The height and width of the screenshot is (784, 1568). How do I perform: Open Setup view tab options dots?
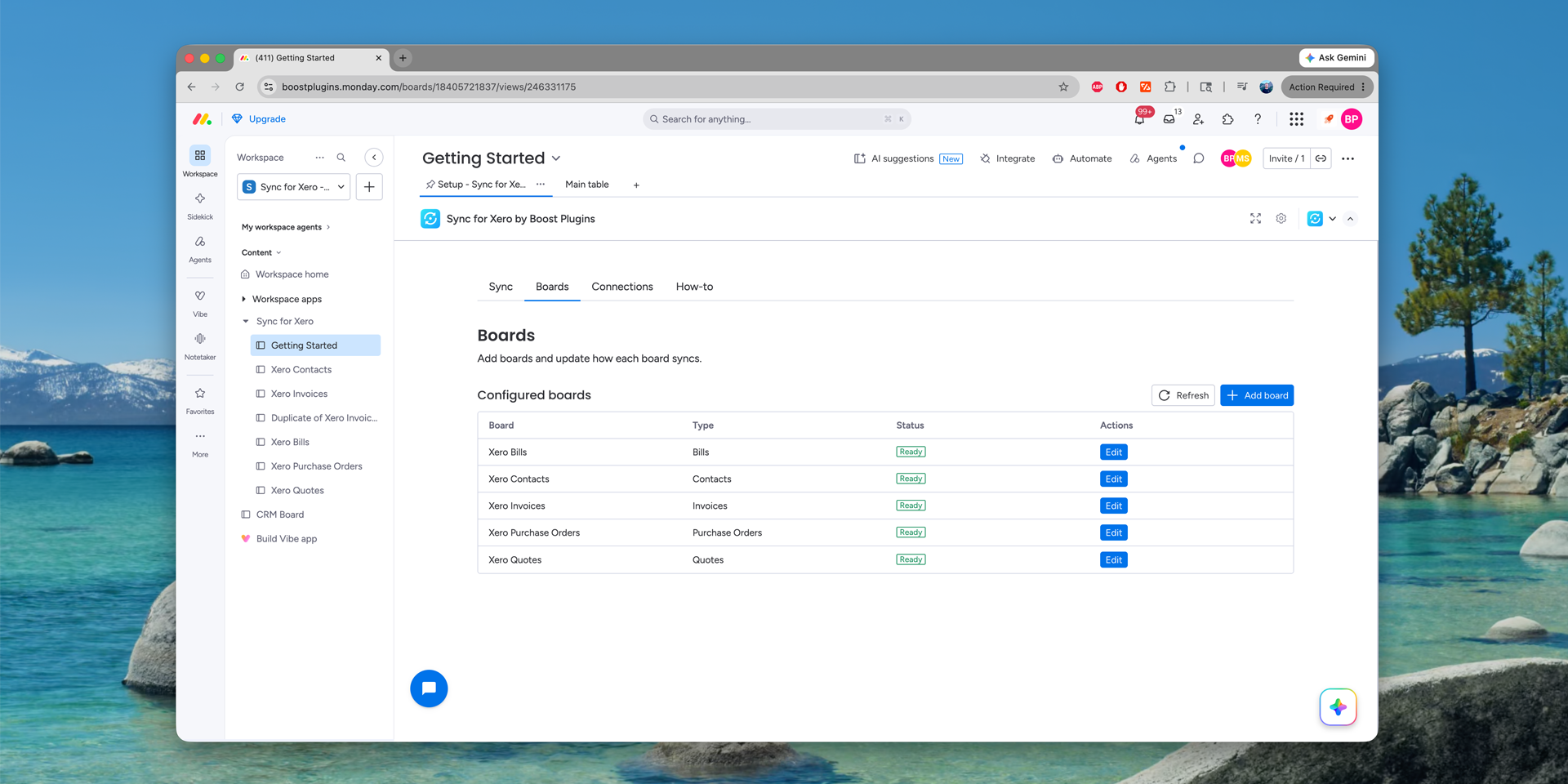541,185
